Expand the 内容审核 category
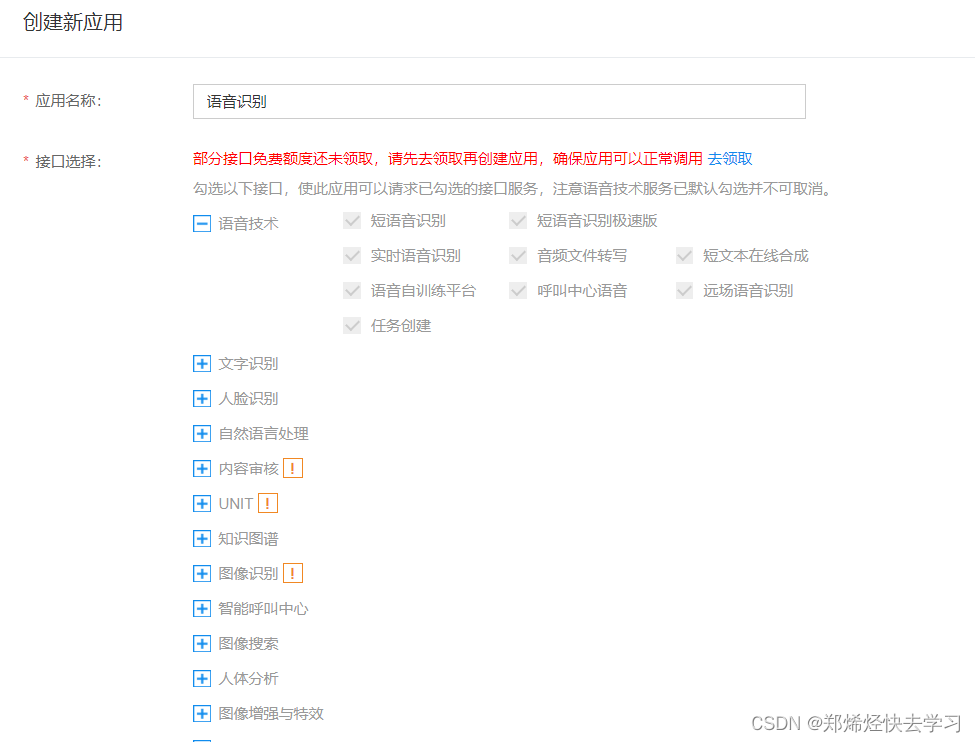Screen dimensions: 975x742 point(201,468)
